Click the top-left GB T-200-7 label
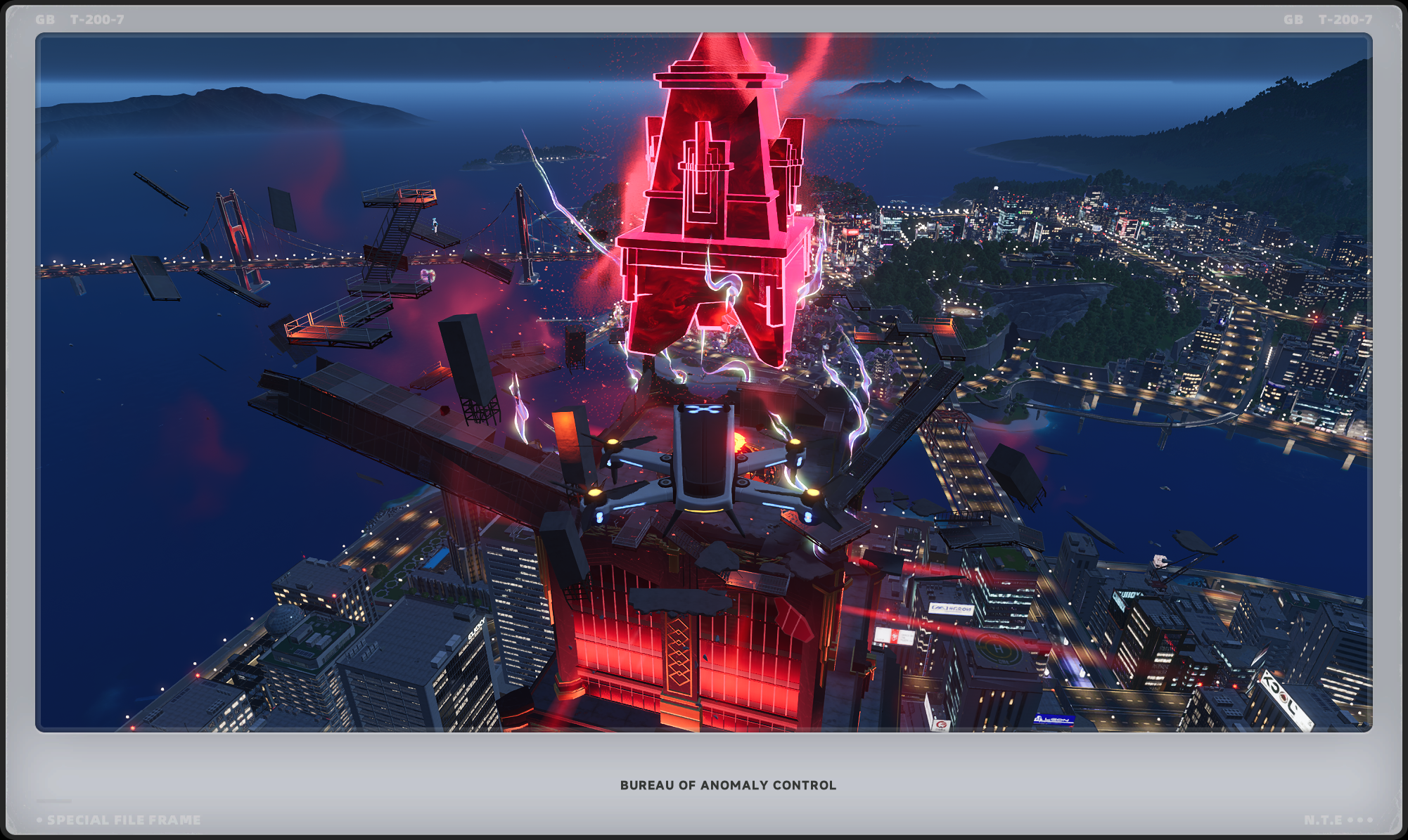Viewport: 1408px width, 840px height. (x=79, y=20)
